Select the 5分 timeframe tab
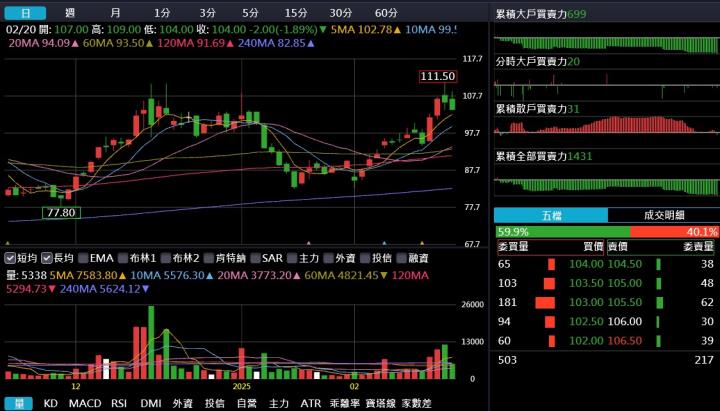This screenshot has height=411, width=720. pyautogui.click(x=250, y=13)
